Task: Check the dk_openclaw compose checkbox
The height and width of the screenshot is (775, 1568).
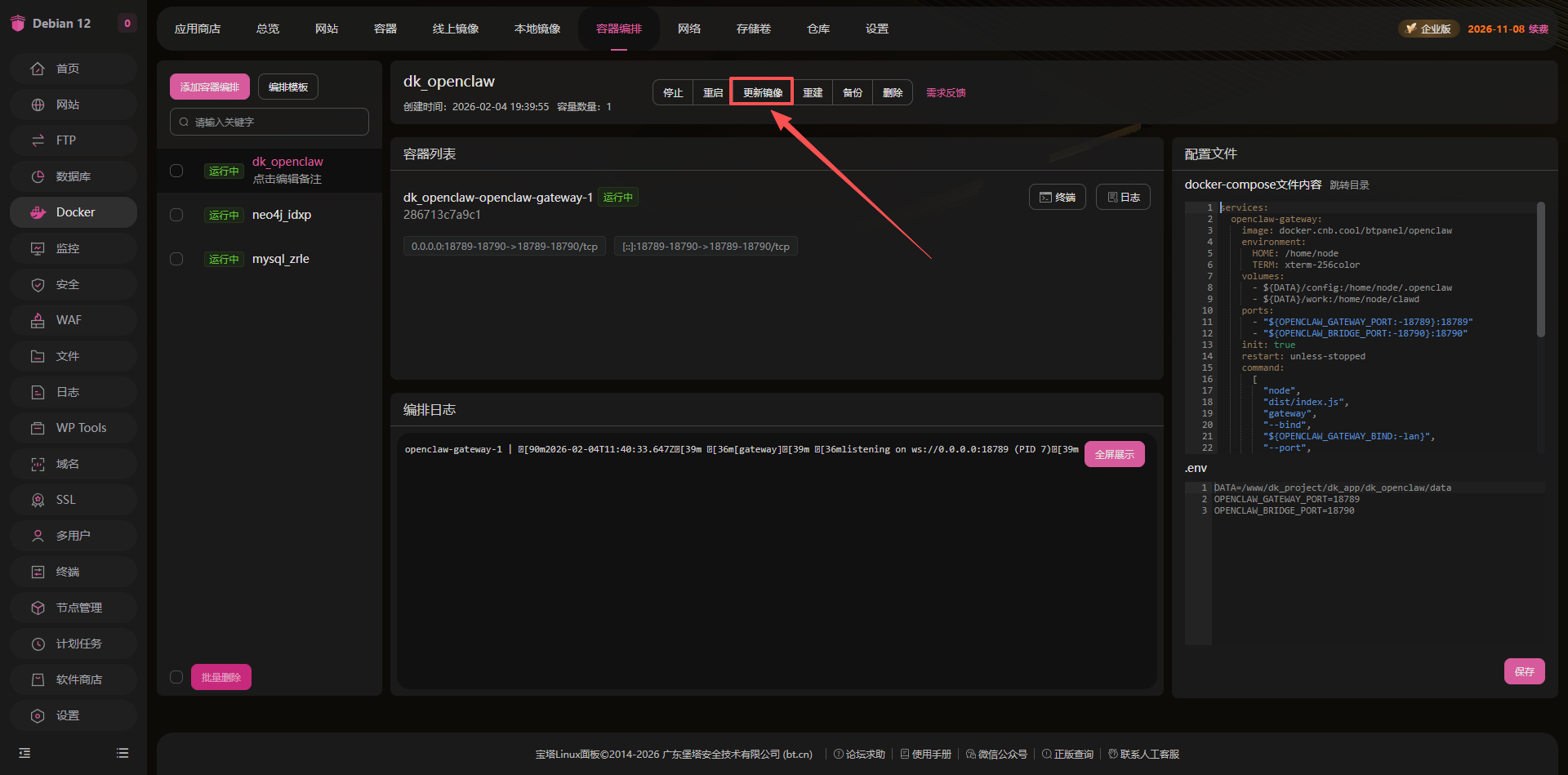Action: [176, 170]
